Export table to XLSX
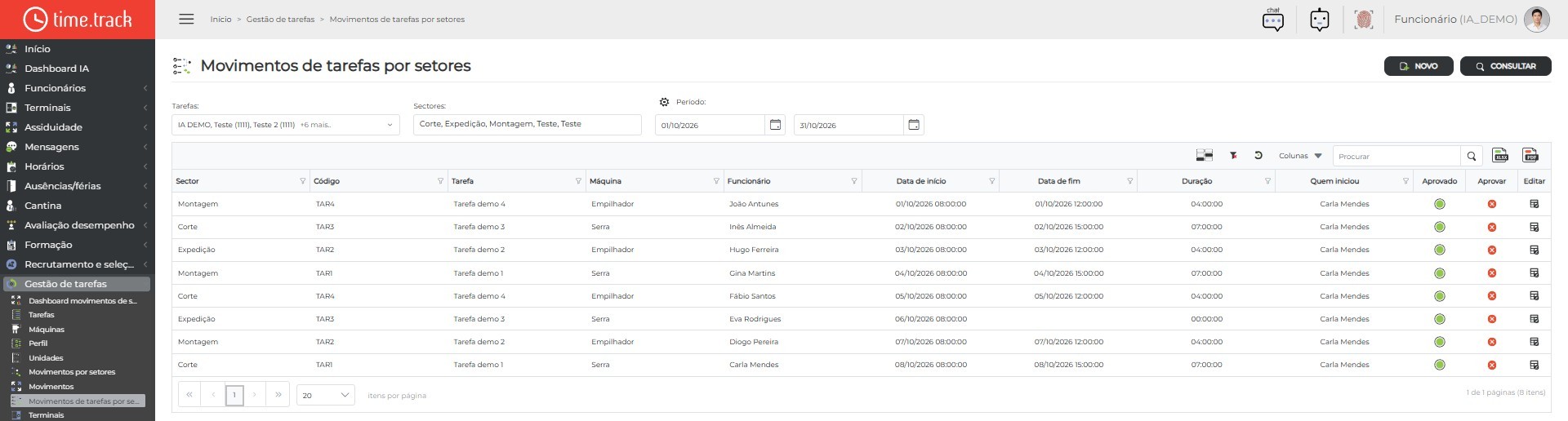This screenshot has width=1568, height=421. [x=1500, y=155]
